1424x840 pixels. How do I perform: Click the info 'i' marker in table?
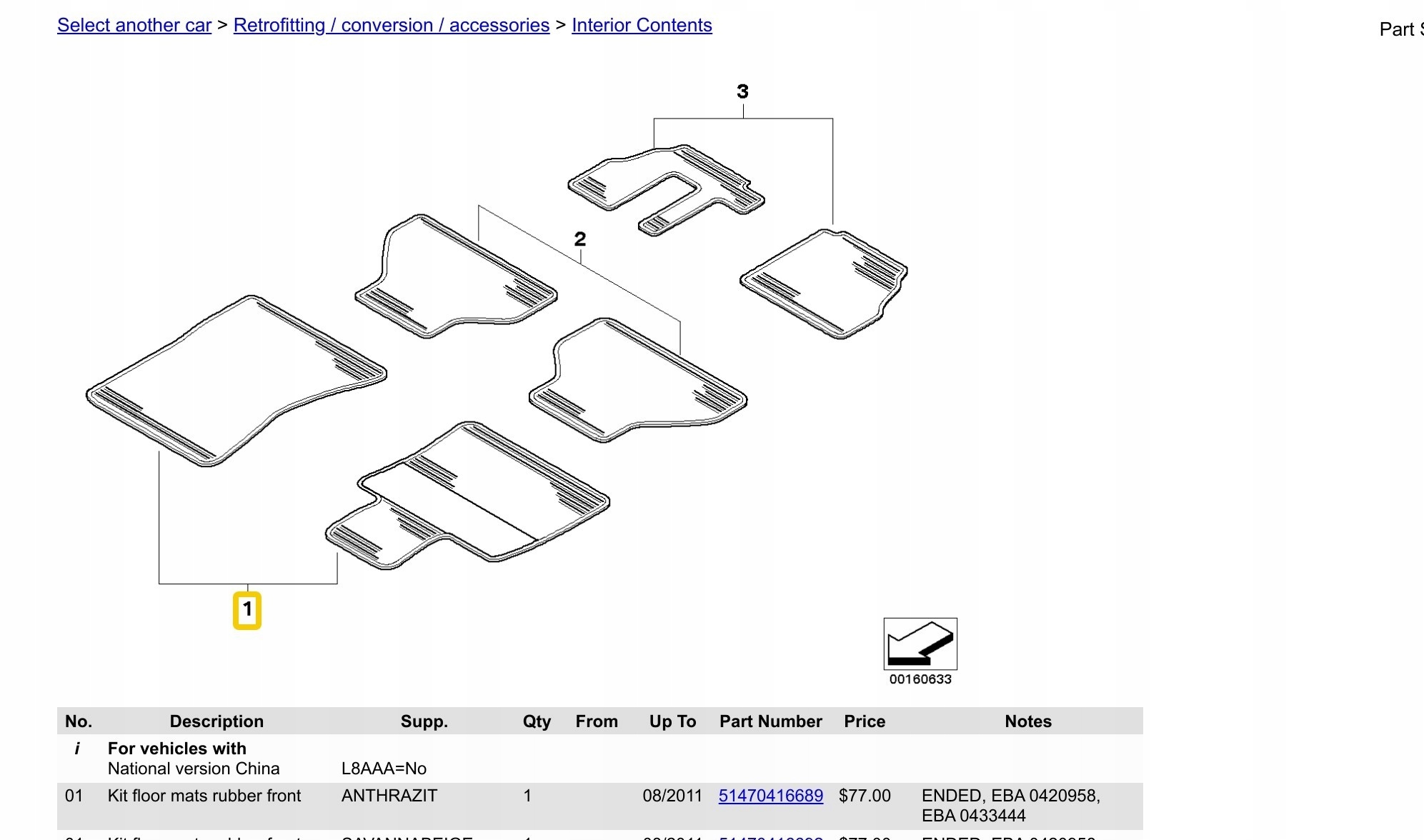tap(76, 749)
